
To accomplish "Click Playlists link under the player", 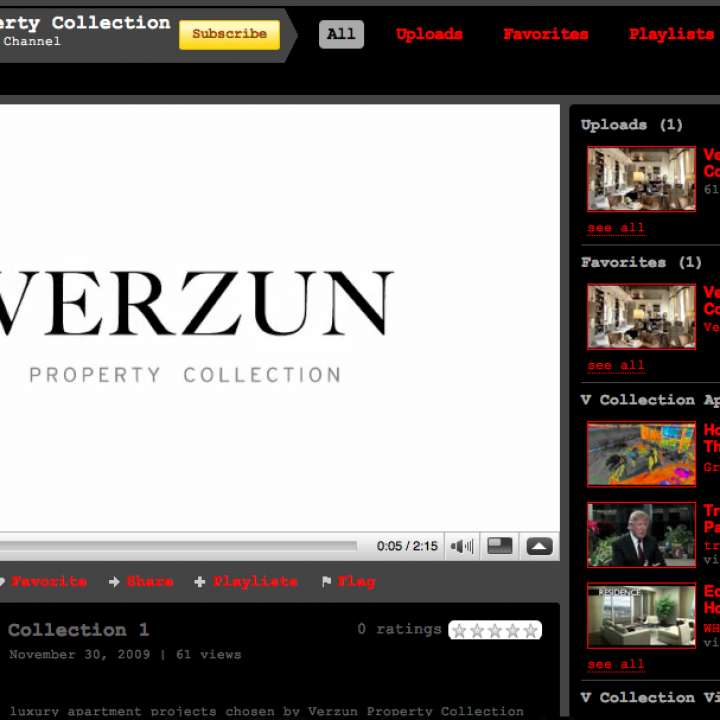I will pyautogui.click(x=255, y=582).
